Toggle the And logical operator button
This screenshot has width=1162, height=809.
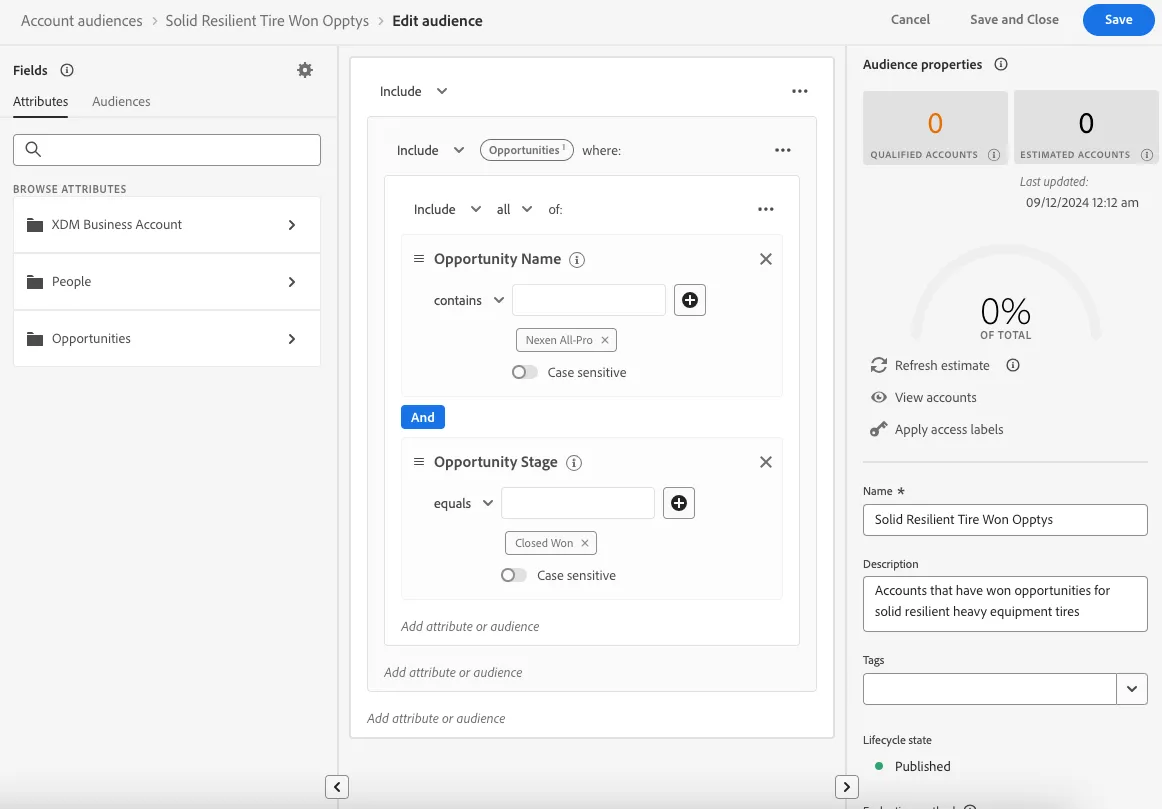click(x=422, y=417)
